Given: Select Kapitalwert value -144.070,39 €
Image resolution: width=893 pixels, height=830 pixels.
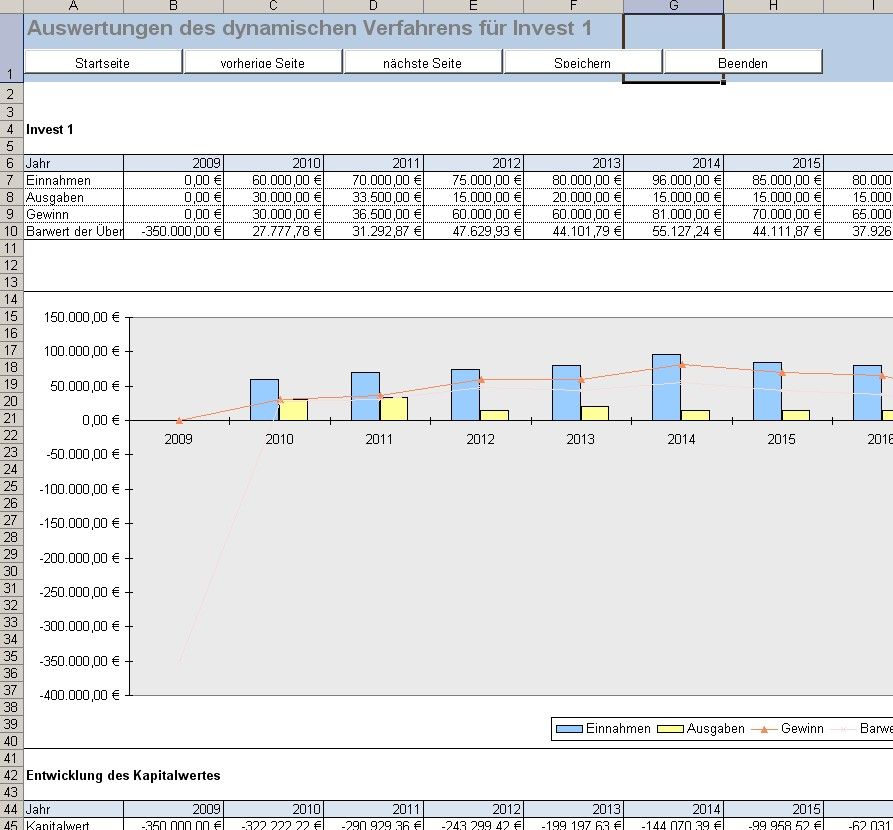Looking at the screenshot, I should coord(673,824).
